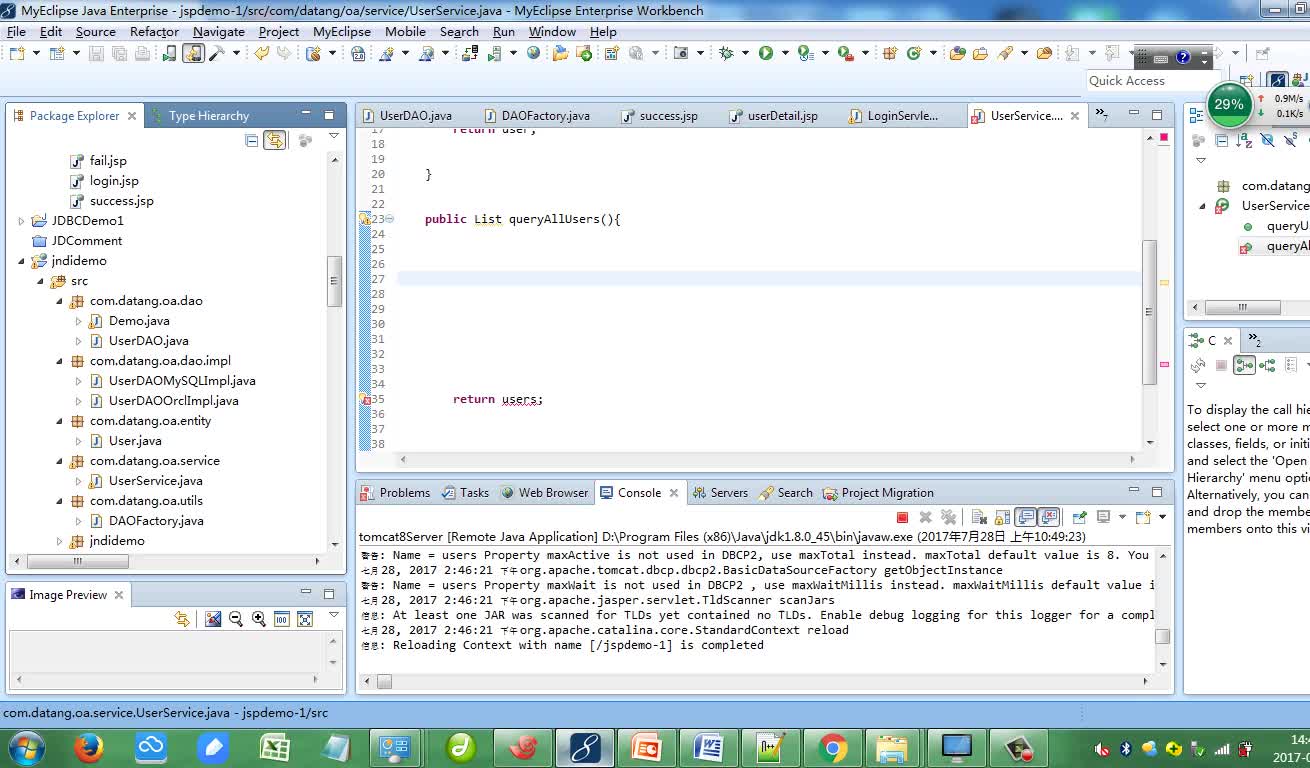Close the UserService.java editor tab

pyautogui.click(x=1075, y=116)
